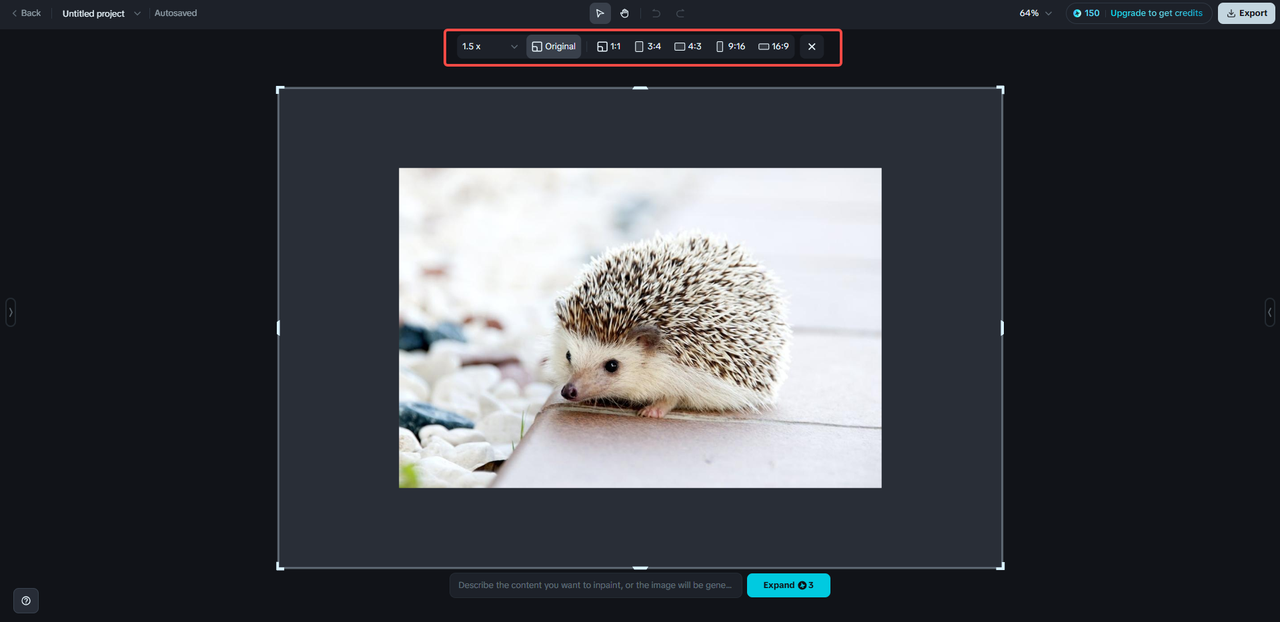1280x622 pixels.
Task: Go back using the Back button
Action: (x=26, y=13)
